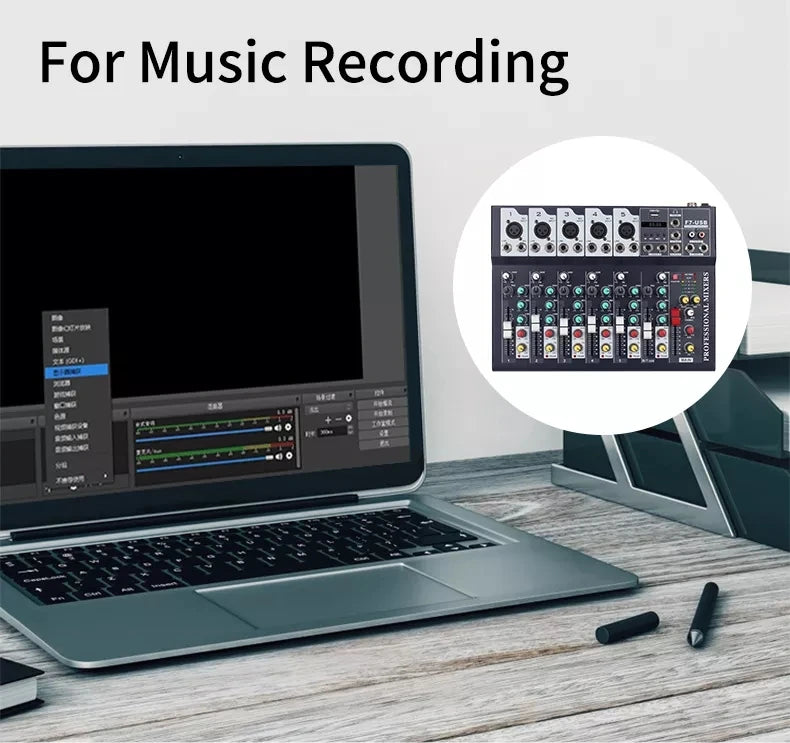Click the plus icon in Scene Transitions
790x743 pixels.
[x=327, y=419]
